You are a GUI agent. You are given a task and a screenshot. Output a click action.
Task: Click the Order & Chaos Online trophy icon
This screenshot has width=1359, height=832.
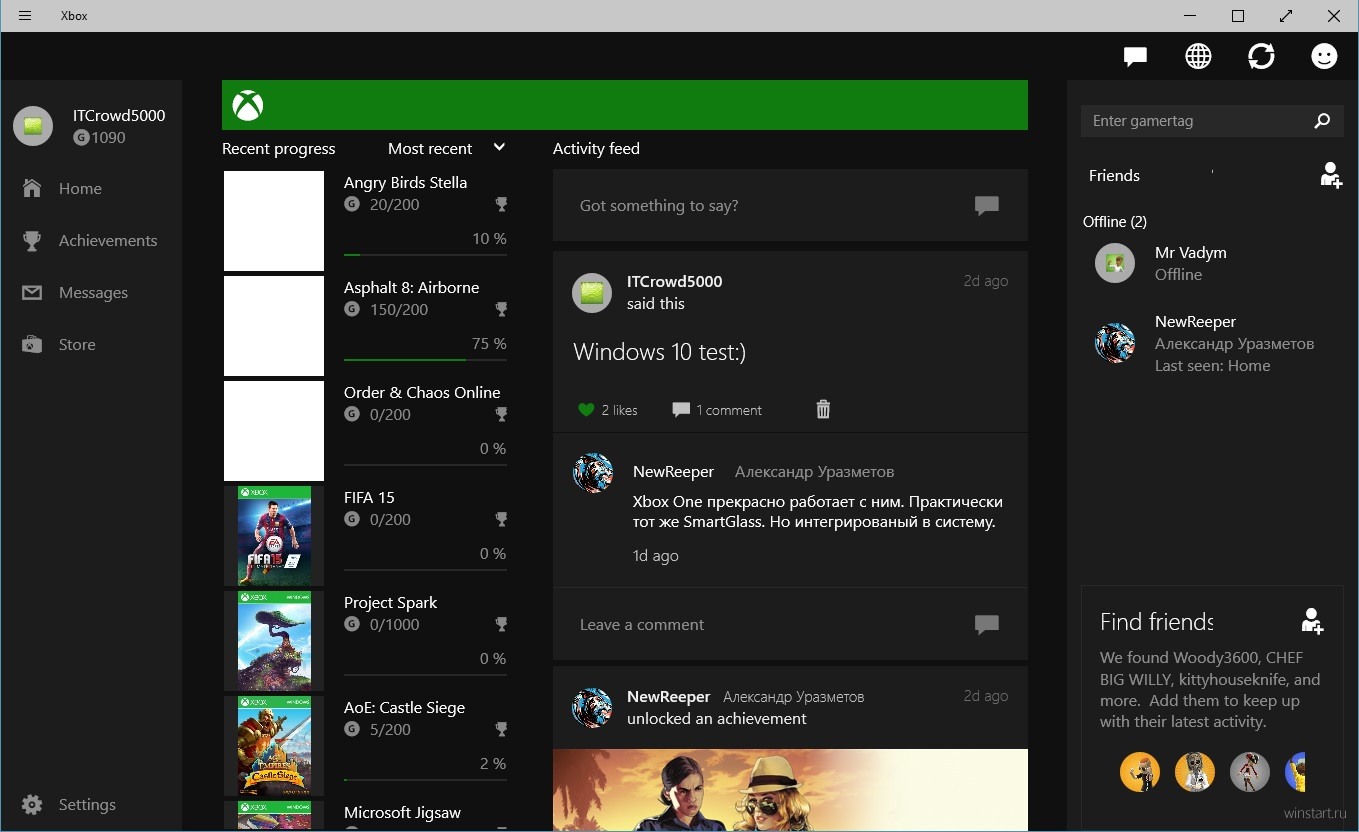(x=501, y=415)
